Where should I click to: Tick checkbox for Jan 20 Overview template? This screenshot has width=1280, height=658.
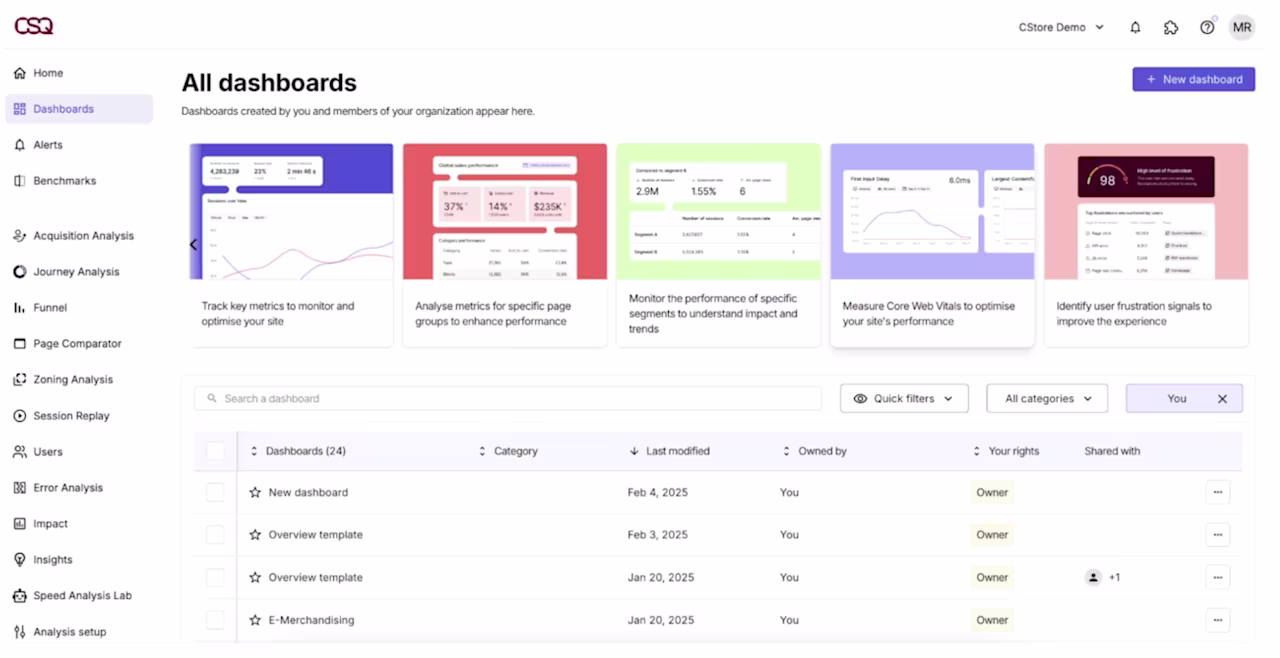[215, 577]
